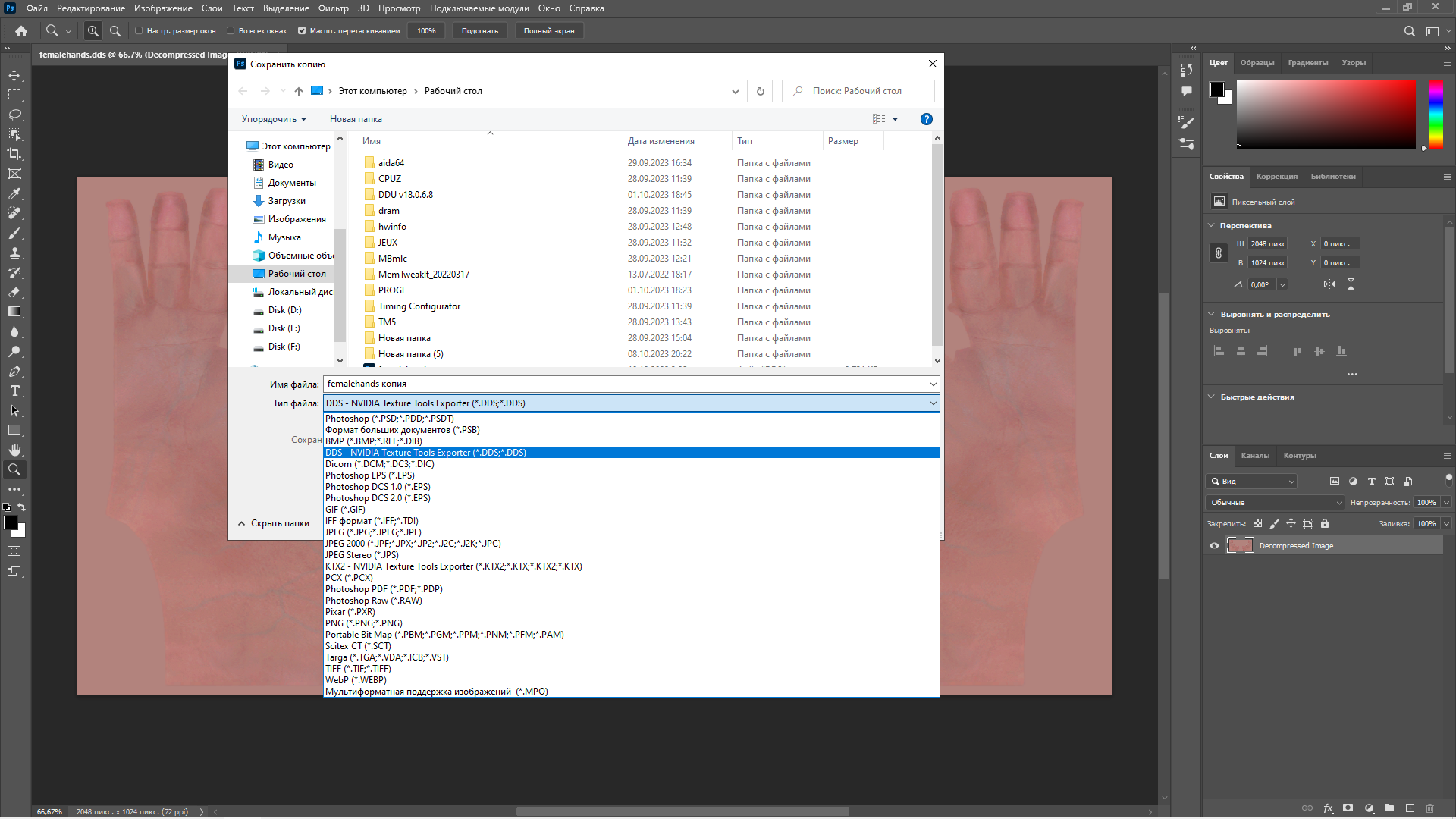
Task: Click the refresh button in save dialog
Action: coord(760,91)
